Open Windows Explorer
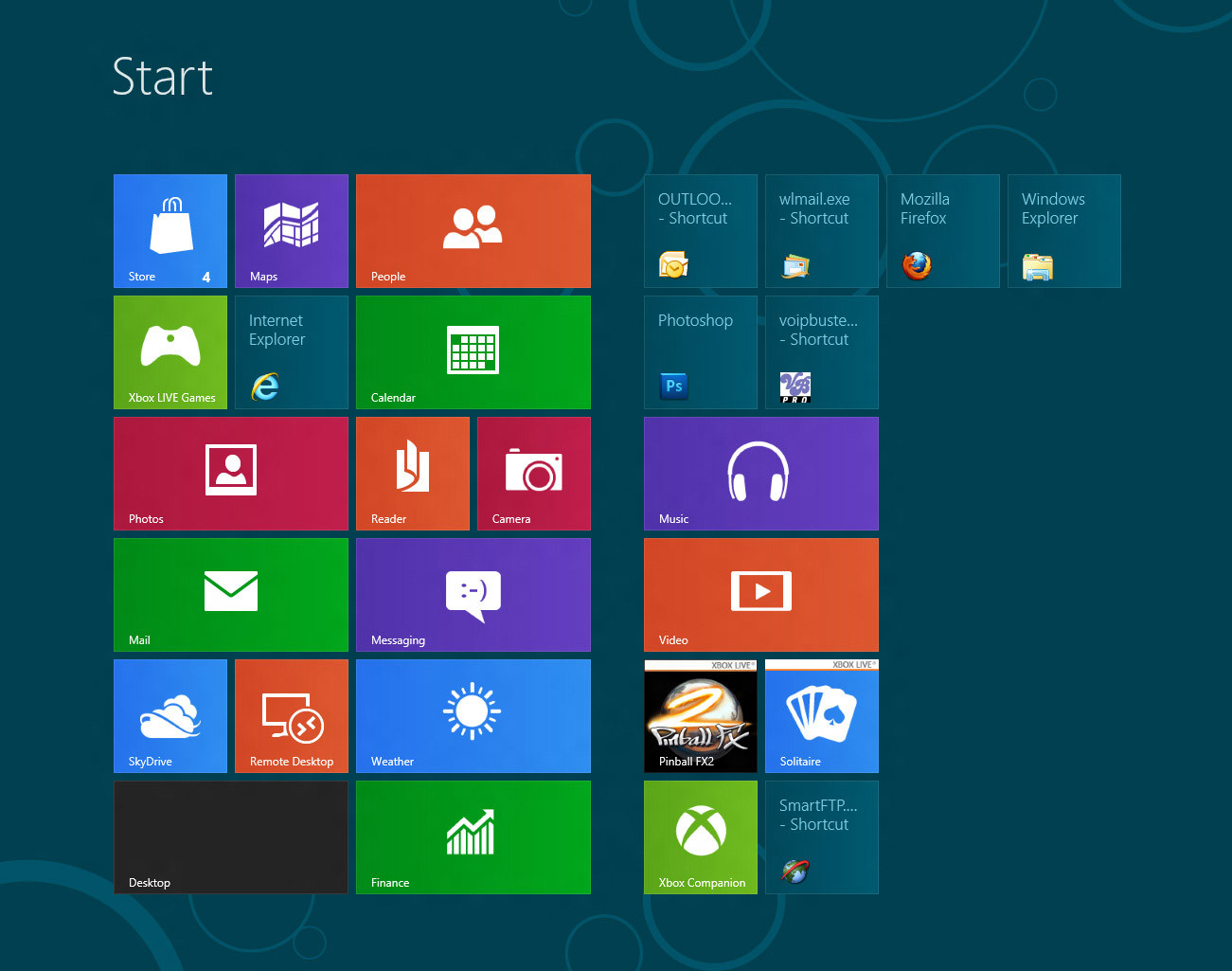 (x=1063, y=230)
